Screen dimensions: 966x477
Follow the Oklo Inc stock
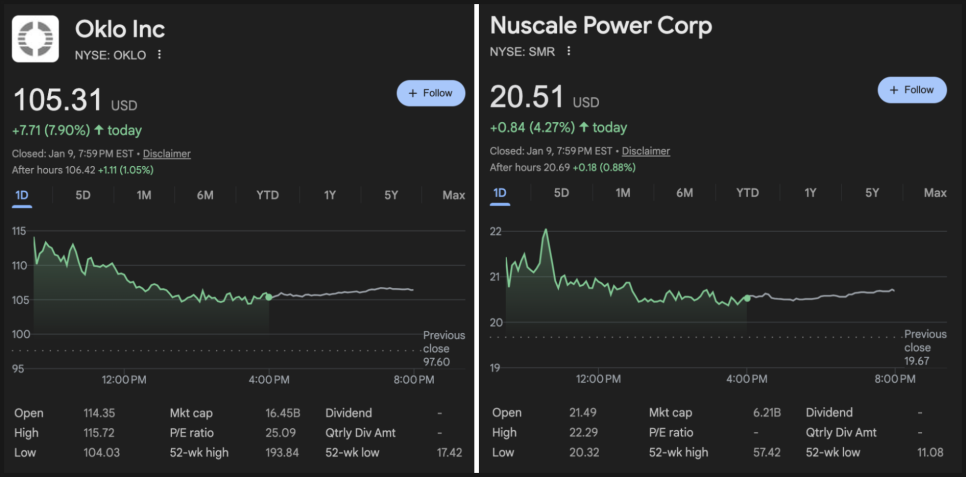pos(431,93)
